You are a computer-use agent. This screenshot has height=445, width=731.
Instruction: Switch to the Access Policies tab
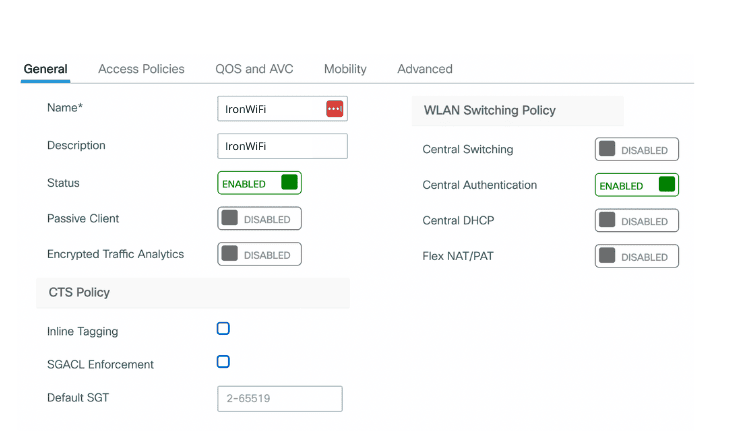coord(141,69)
